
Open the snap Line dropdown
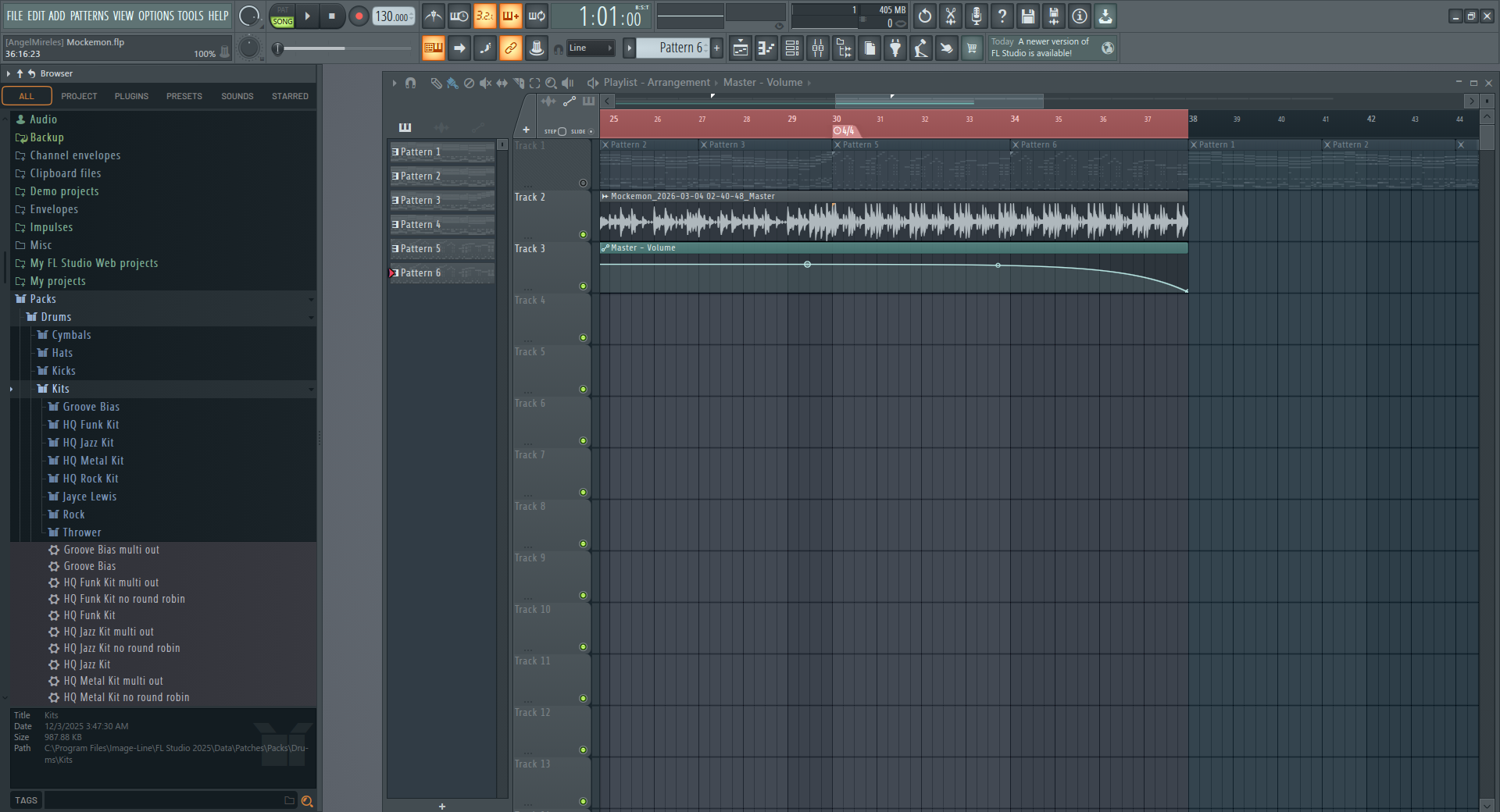pos(590,48)
